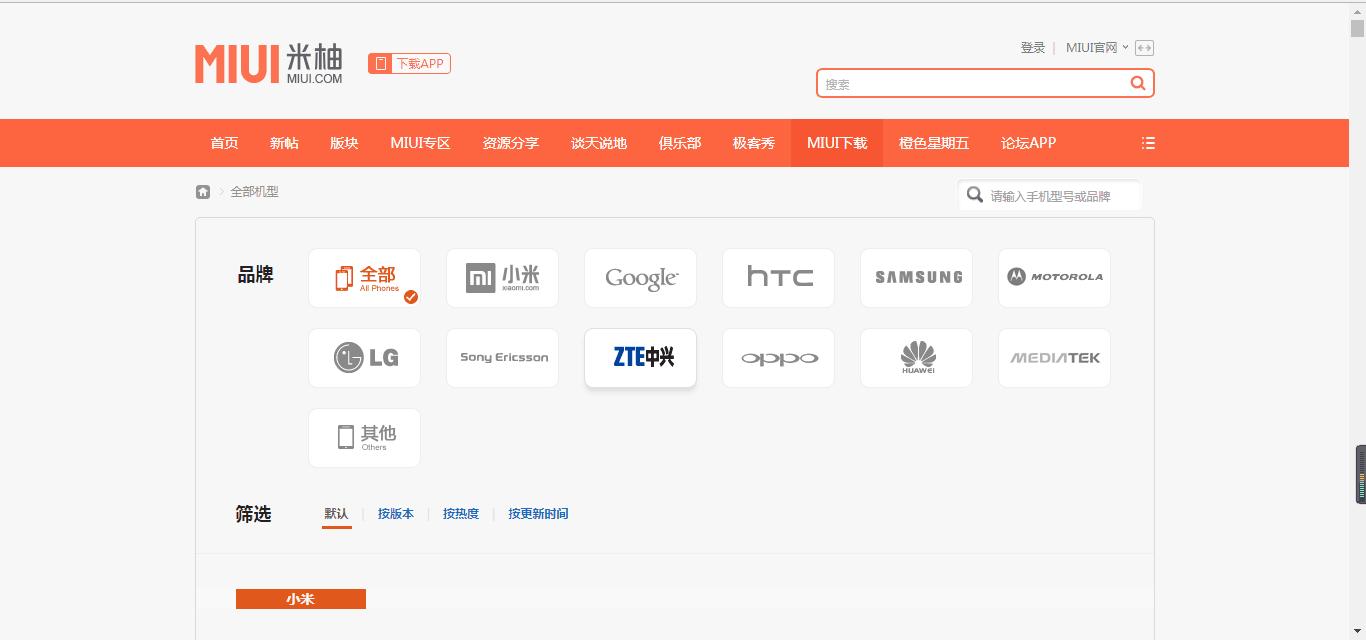The height and width of the screenshot is (640, 1366).
Task: Select the Xiaomi brand logo
Action: pos(501,277)
